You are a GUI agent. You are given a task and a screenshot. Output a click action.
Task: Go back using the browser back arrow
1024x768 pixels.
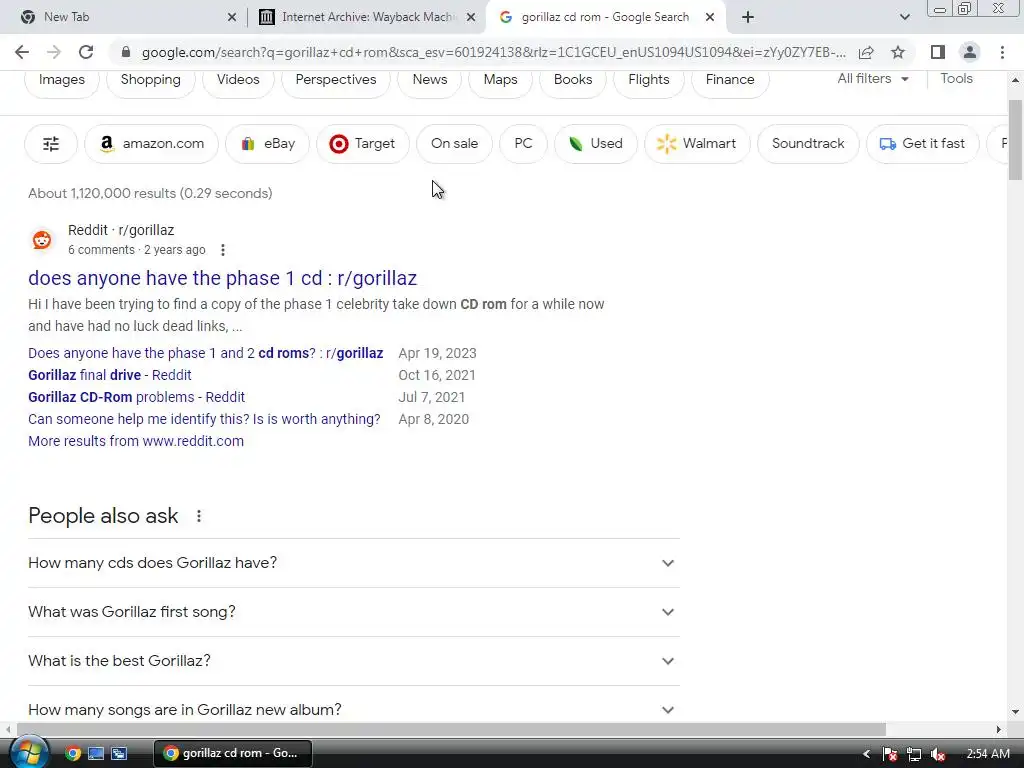pyautogui.click(x=22, y=52)
